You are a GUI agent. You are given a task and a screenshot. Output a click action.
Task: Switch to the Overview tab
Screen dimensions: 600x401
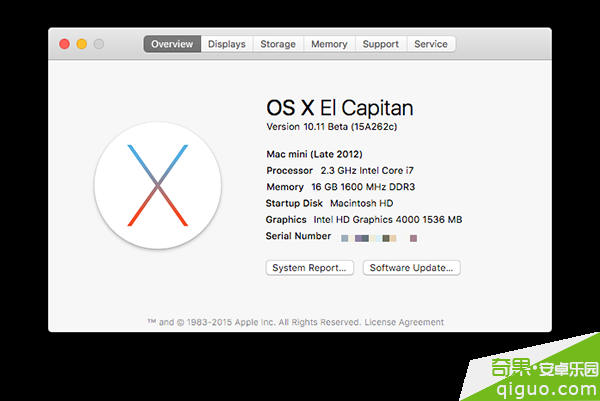[x=172, y=44]
